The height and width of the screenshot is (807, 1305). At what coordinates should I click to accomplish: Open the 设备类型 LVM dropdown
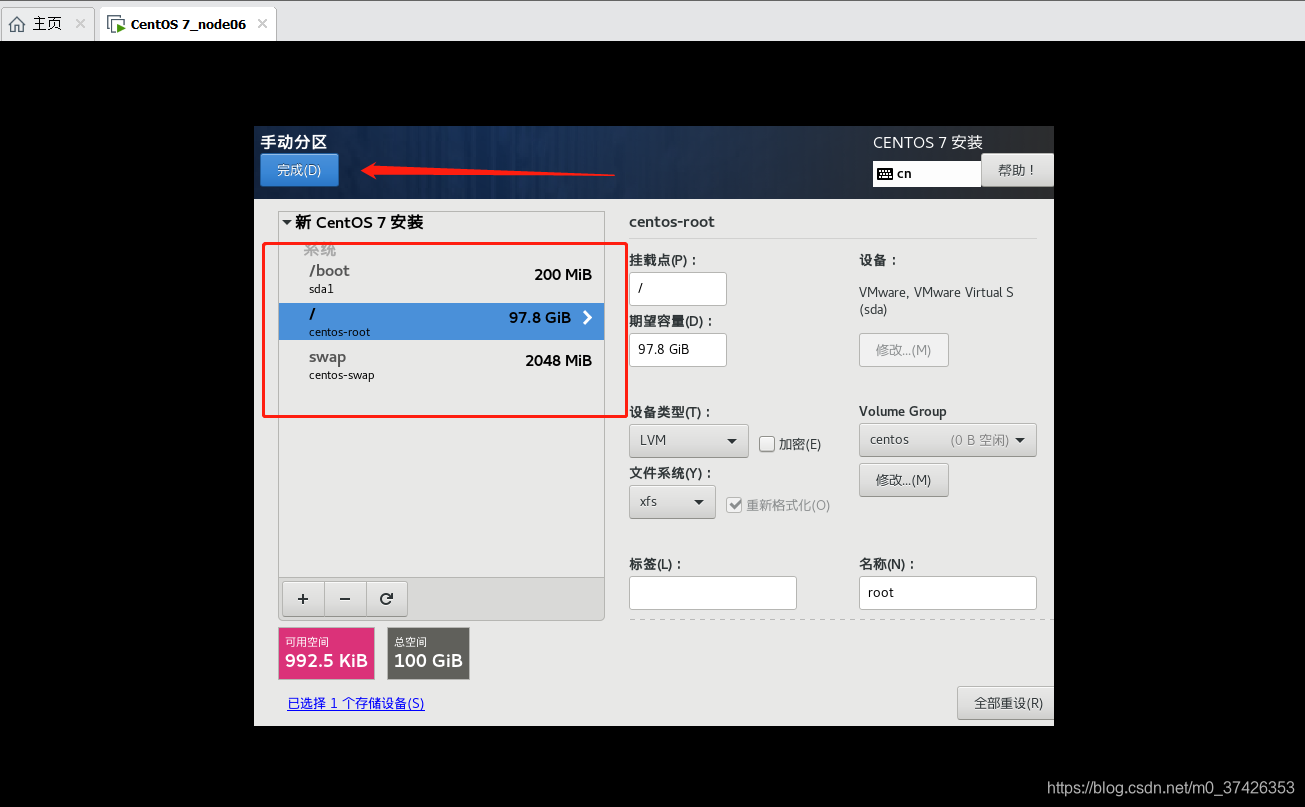[688, 440]
